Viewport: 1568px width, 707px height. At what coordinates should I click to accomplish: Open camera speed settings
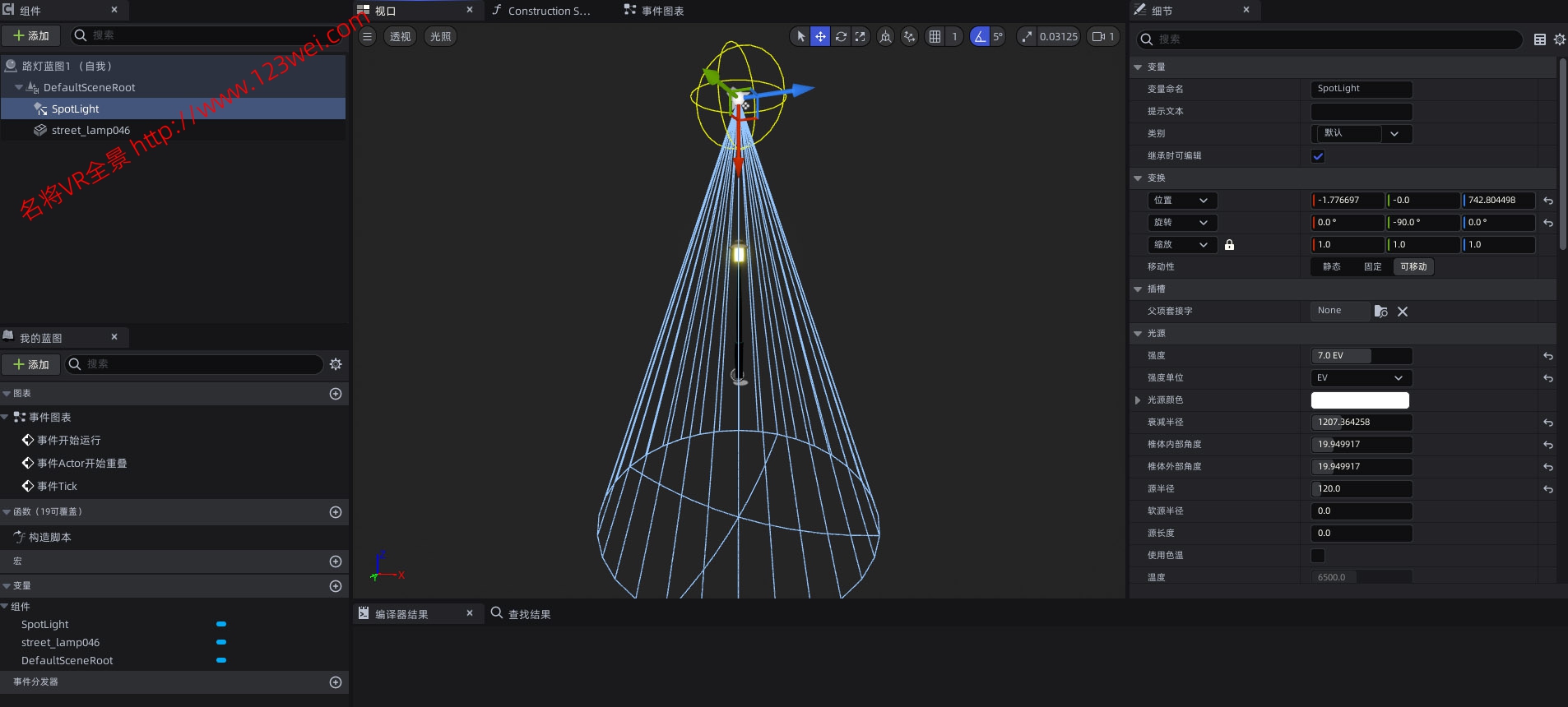(1102, 36)
